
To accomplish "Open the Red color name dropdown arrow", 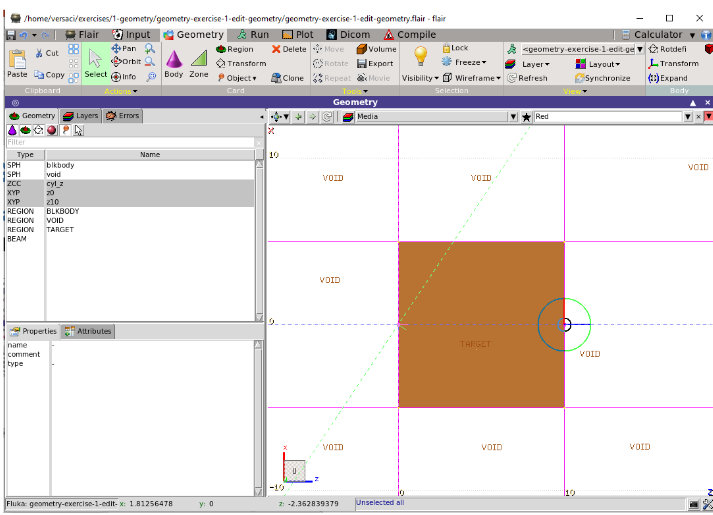I will (x=688, y=117).
